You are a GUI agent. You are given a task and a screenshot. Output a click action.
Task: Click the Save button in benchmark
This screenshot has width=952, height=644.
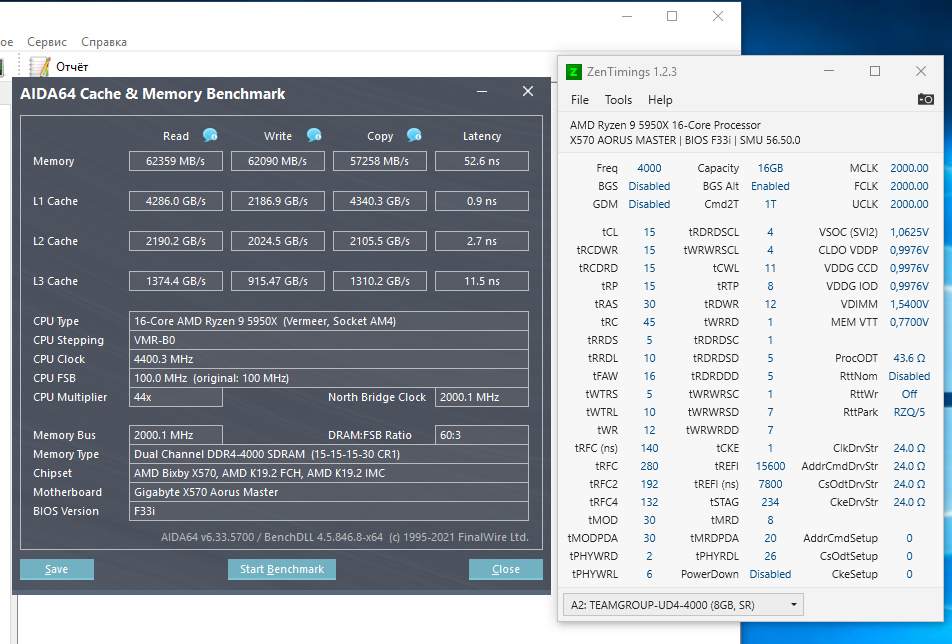pos(56,569)
